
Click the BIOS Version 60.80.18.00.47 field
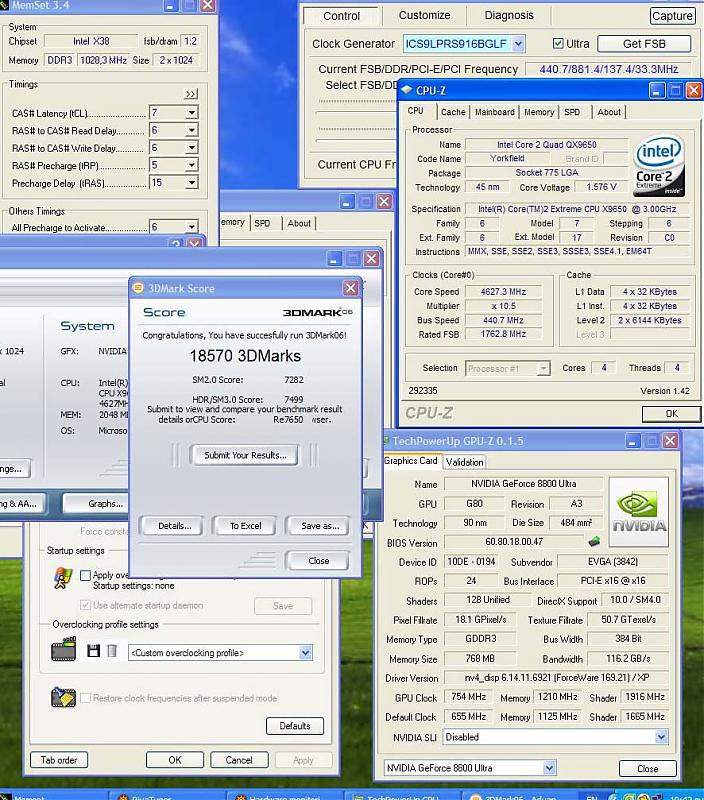click(514, 541)
